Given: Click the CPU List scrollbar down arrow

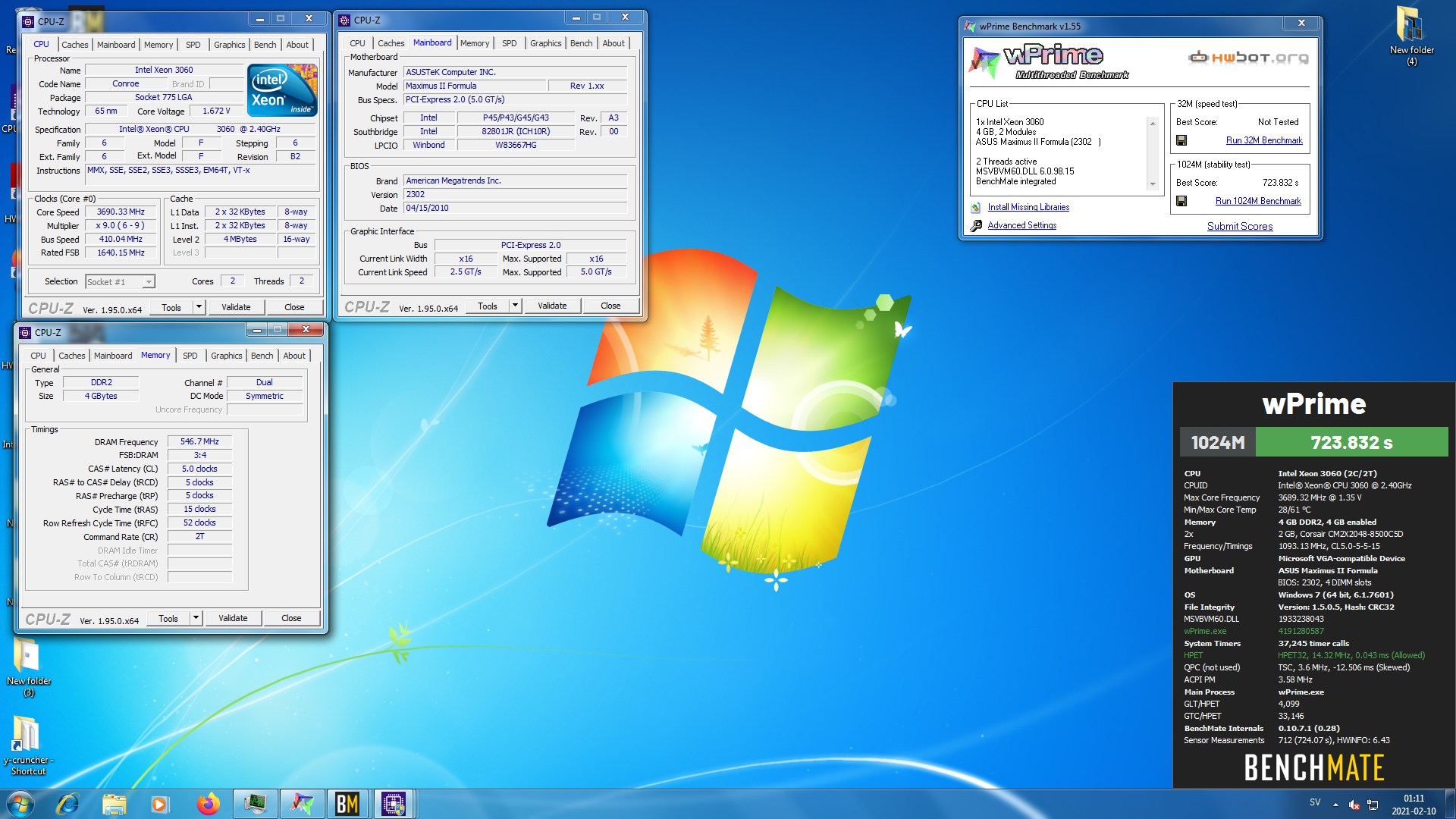Looking at the screenshot, I should (1152, 184).
